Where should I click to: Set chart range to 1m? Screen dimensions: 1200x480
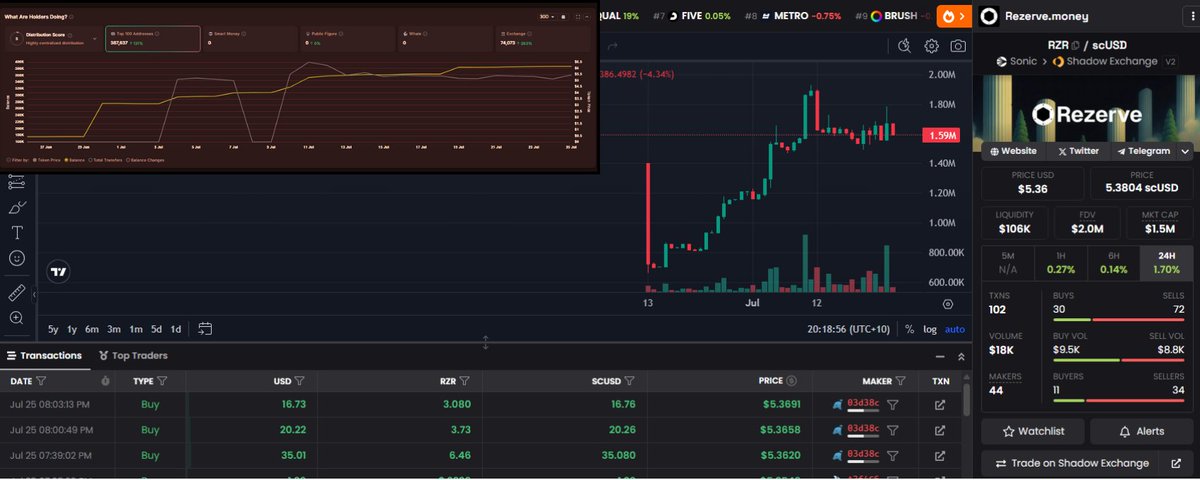pyautogui.click(x=135, y=329)
